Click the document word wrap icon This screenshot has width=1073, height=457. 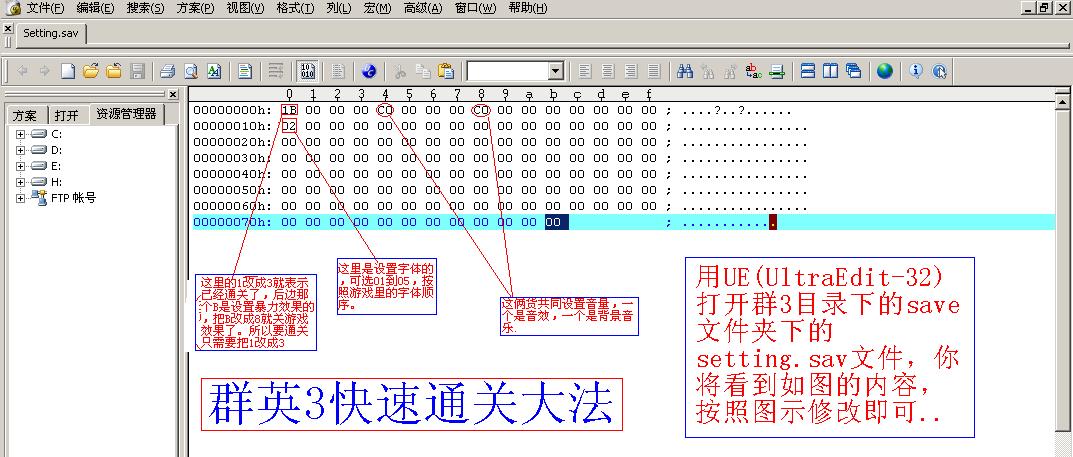point(245,71)
